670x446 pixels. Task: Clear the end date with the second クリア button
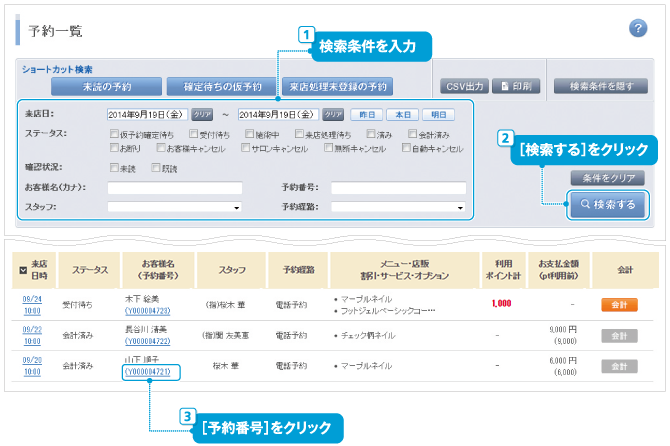pos(333,115)
